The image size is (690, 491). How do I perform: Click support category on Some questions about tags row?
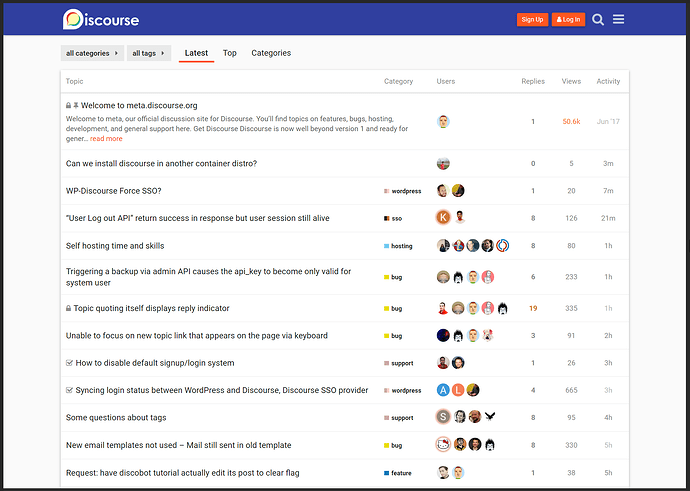point(399,418)
